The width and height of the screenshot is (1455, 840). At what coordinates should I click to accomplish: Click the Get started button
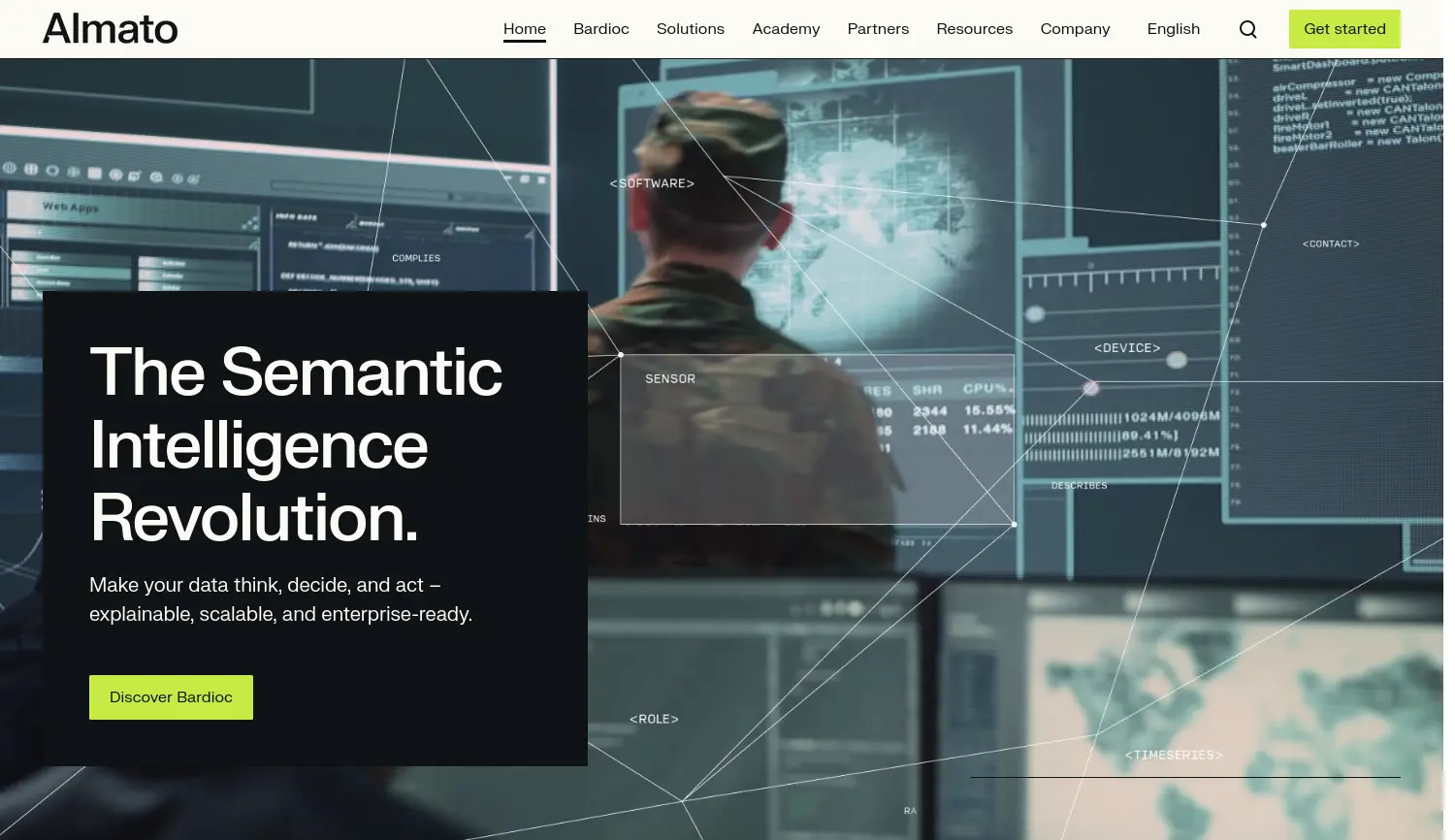(1344, 29)
